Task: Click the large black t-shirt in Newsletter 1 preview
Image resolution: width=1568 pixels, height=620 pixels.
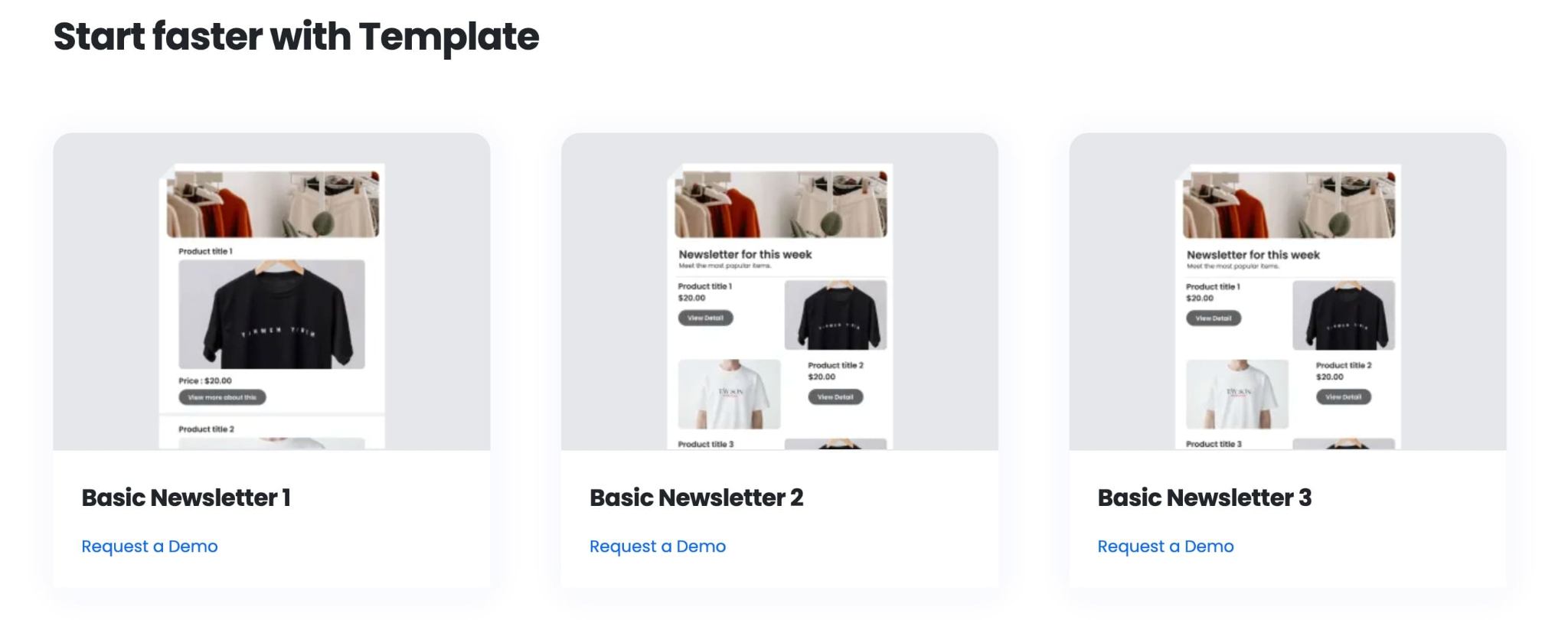Action: pyautogui.click(x=272, y=315)
